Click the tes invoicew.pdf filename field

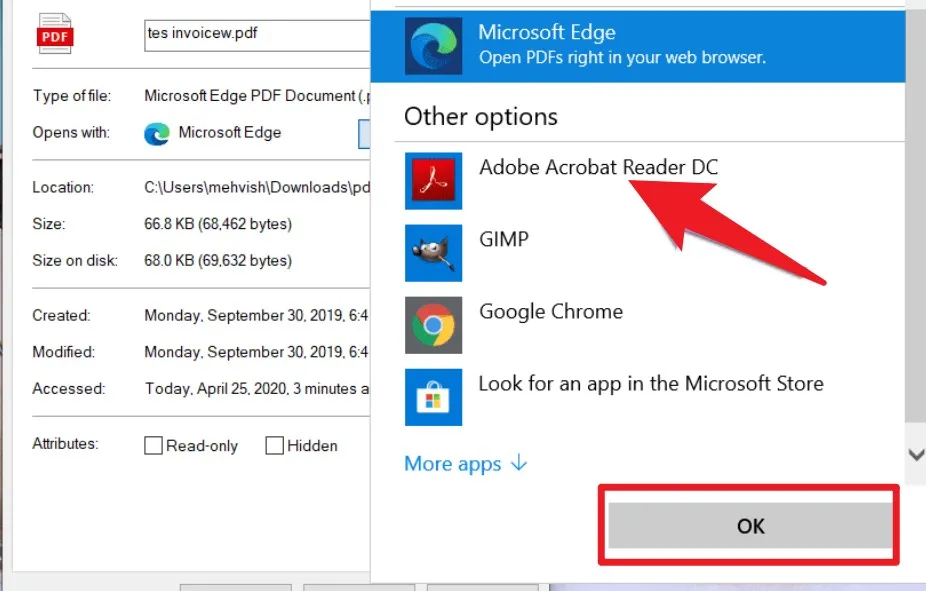click(x=257, y=35)
